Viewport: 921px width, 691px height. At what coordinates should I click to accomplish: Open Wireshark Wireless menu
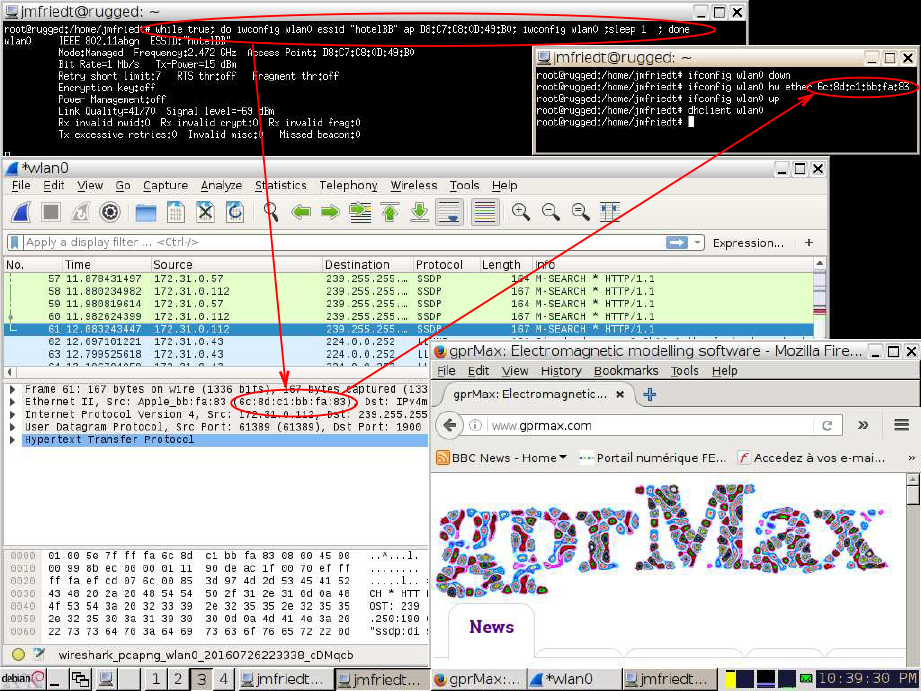point(414,186)
